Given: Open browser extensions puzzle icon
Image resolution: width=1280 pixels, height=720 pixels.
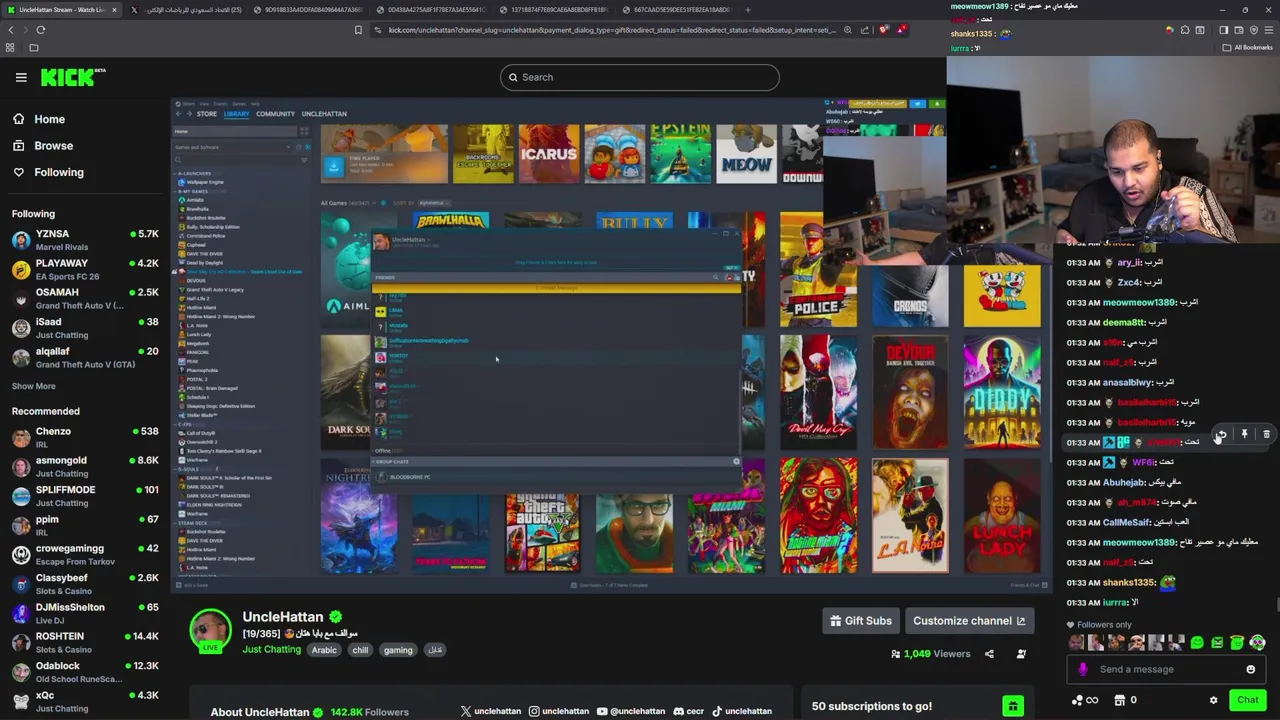Looking at the screenshot, I should coord(1185,30).
